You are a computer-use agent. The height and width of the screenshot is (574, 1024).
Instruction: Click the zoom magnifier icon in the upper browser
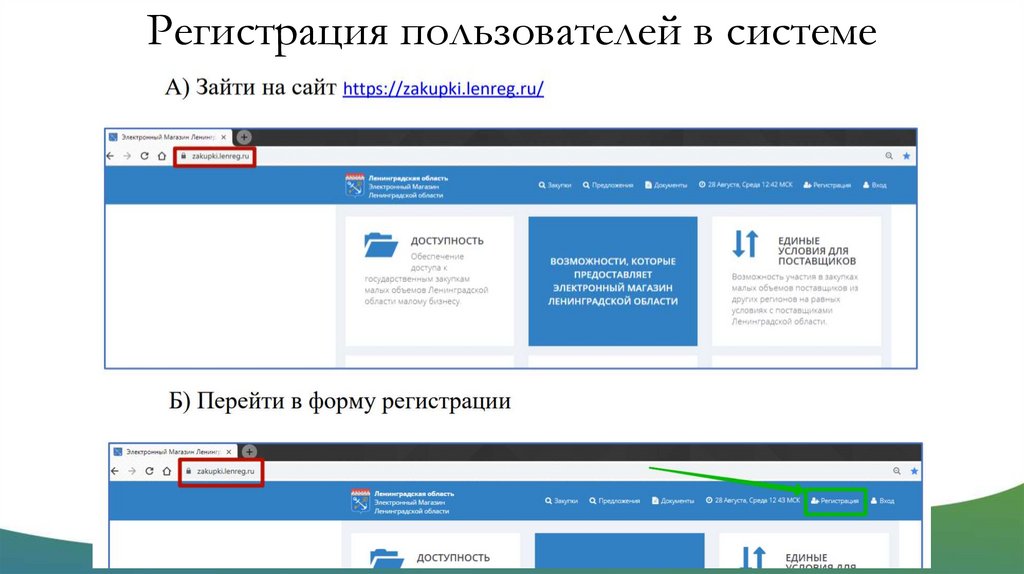point(889,156)
